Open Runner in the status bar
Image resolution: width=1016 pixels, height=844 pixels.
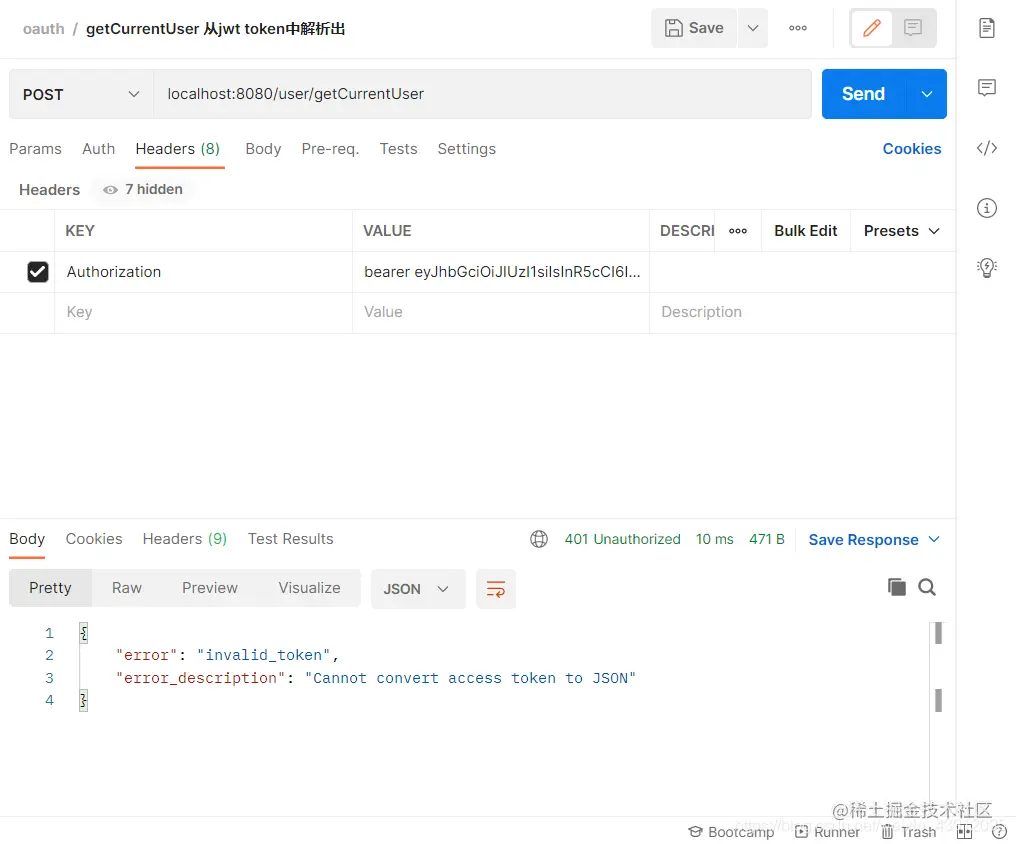[827, 832]
